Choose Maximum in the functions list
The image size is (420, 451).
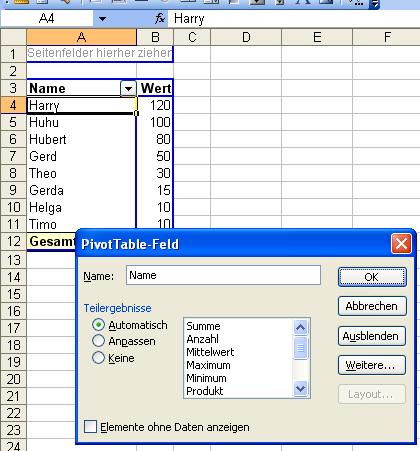(208, 365)
